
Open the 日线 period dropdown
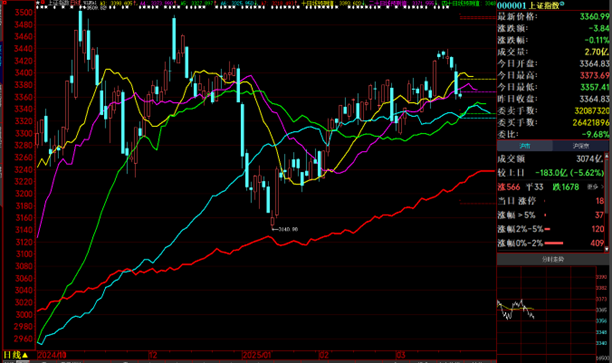(16, 355)
